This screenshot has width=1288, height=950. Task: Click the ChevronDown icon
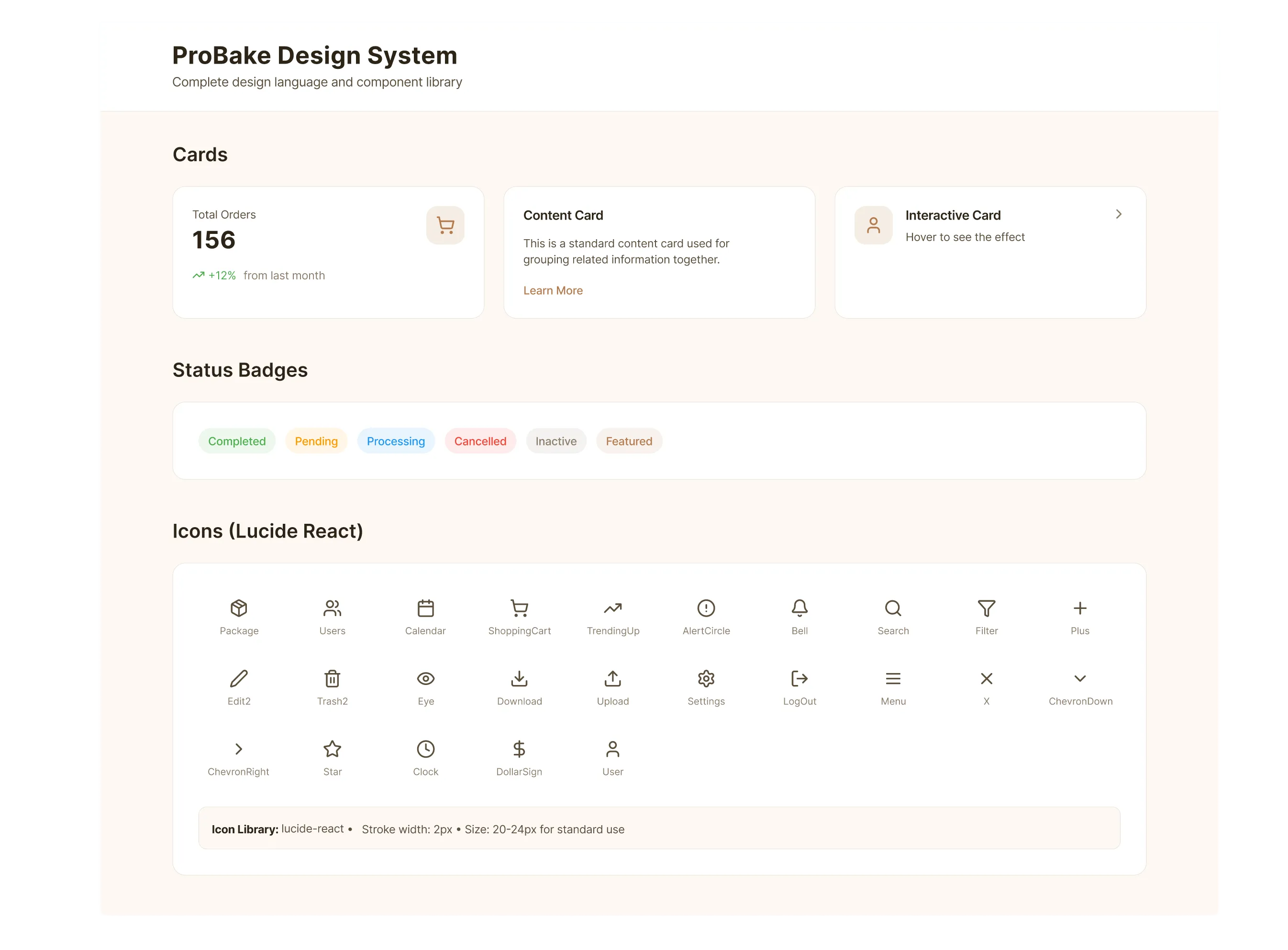click(x=1080, y=679)
